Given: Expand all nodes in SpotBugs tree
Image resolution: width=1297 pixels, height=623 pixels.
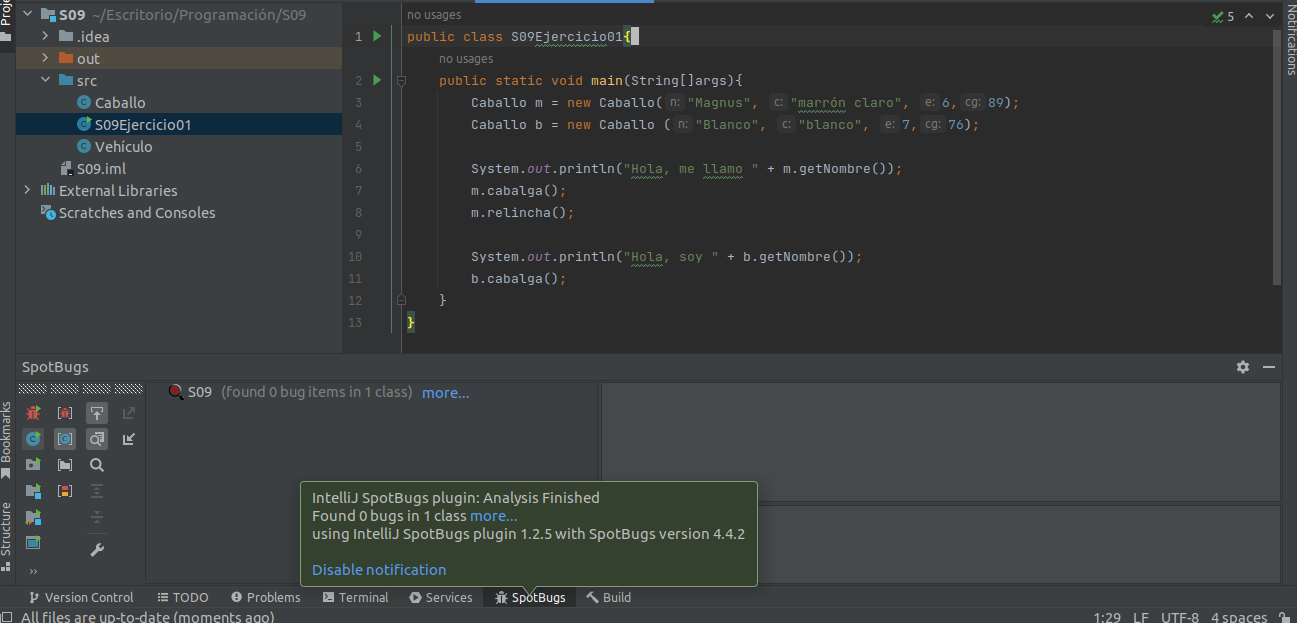Looking at the screenshot, I should pos(97,491).
